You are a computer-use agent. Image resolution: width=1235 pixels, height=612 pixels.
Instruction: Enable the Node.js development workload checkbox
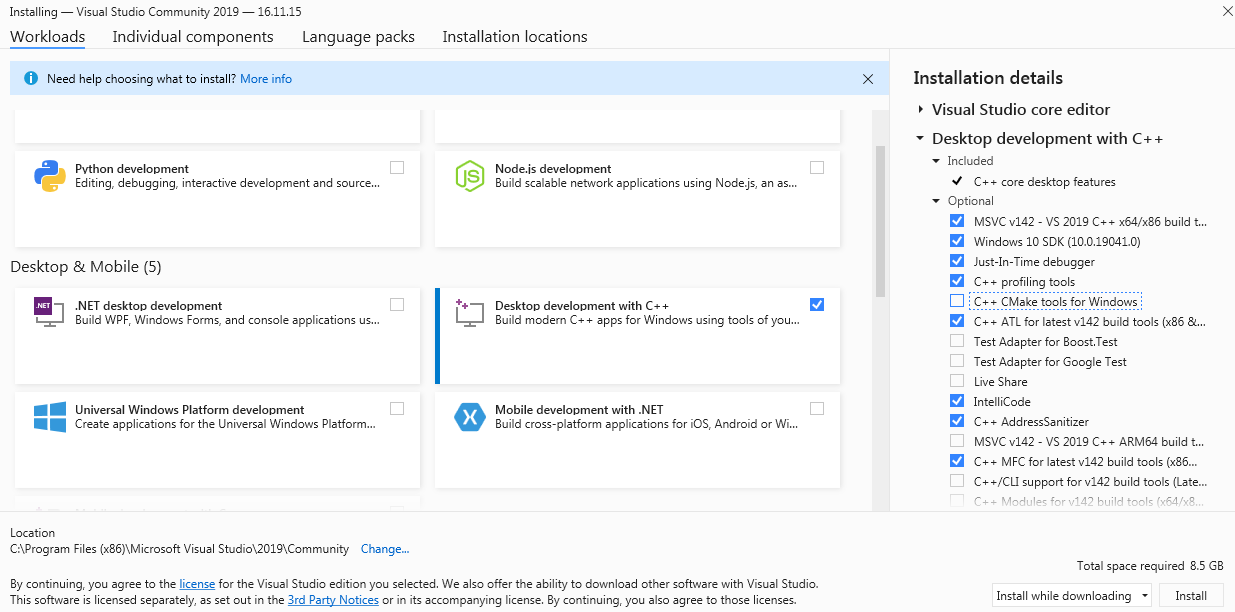tap(817, 168)
